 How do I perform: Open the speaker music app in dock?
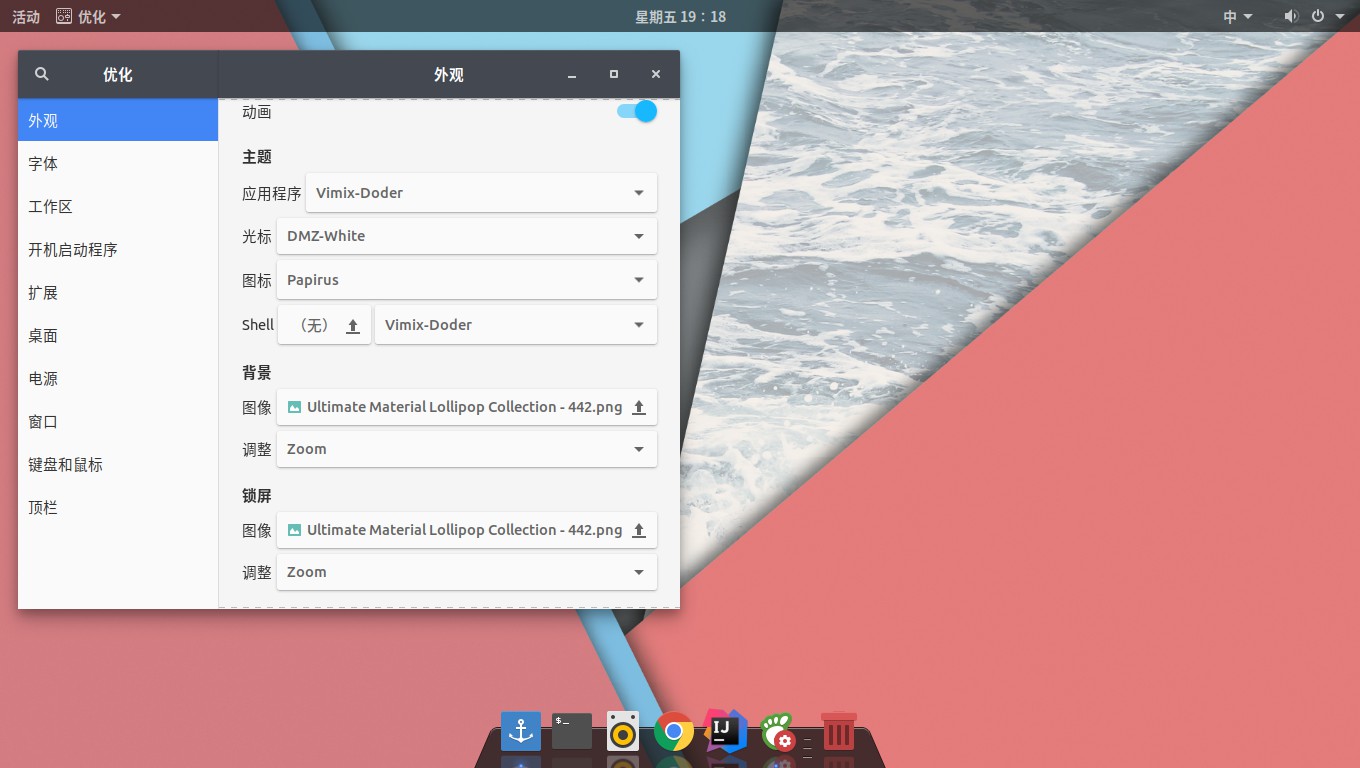pyautogui.click(x=623, y=731)
